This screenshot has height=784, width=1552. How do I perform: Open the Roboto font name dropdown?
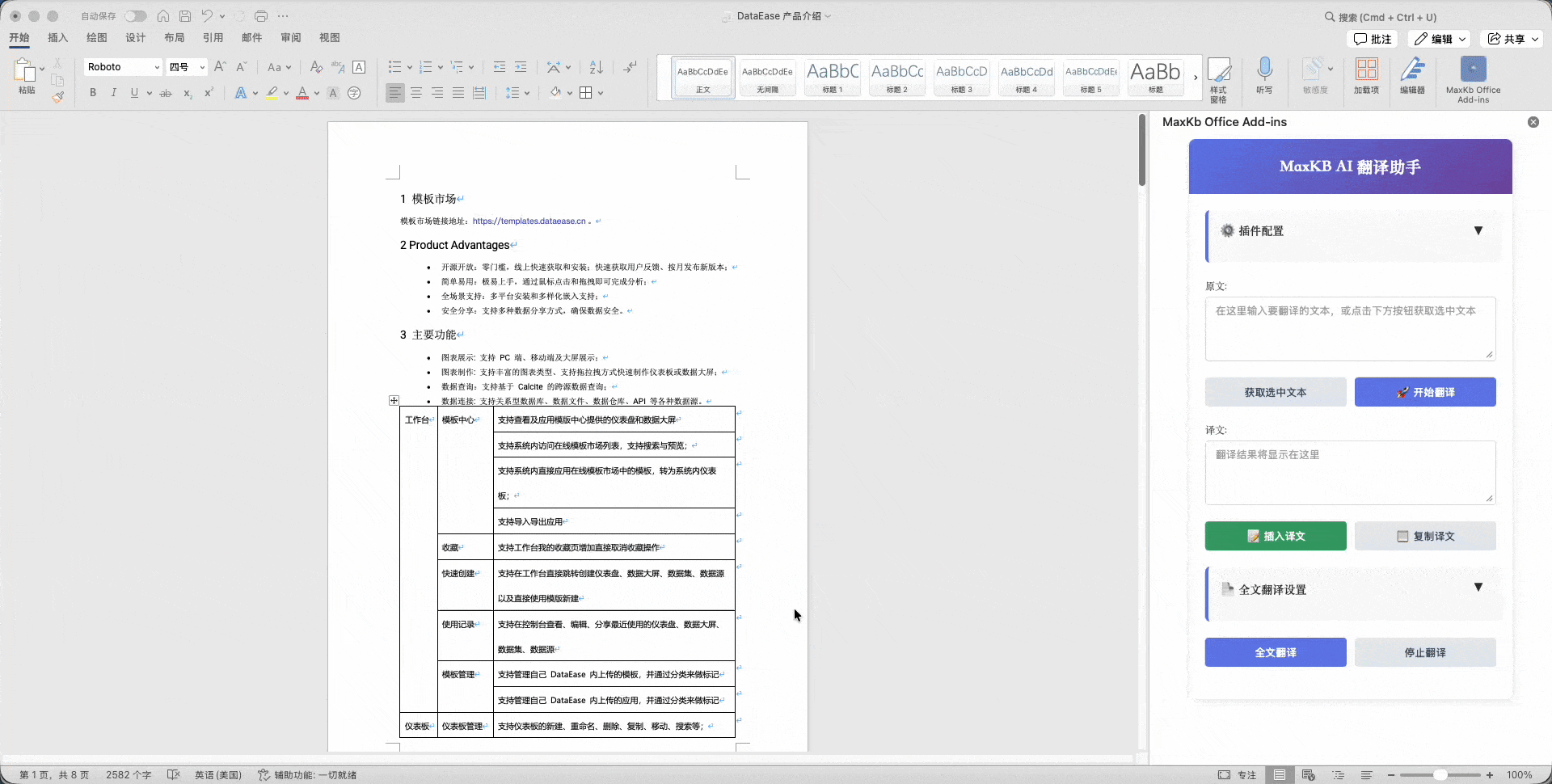click(157, 67)
